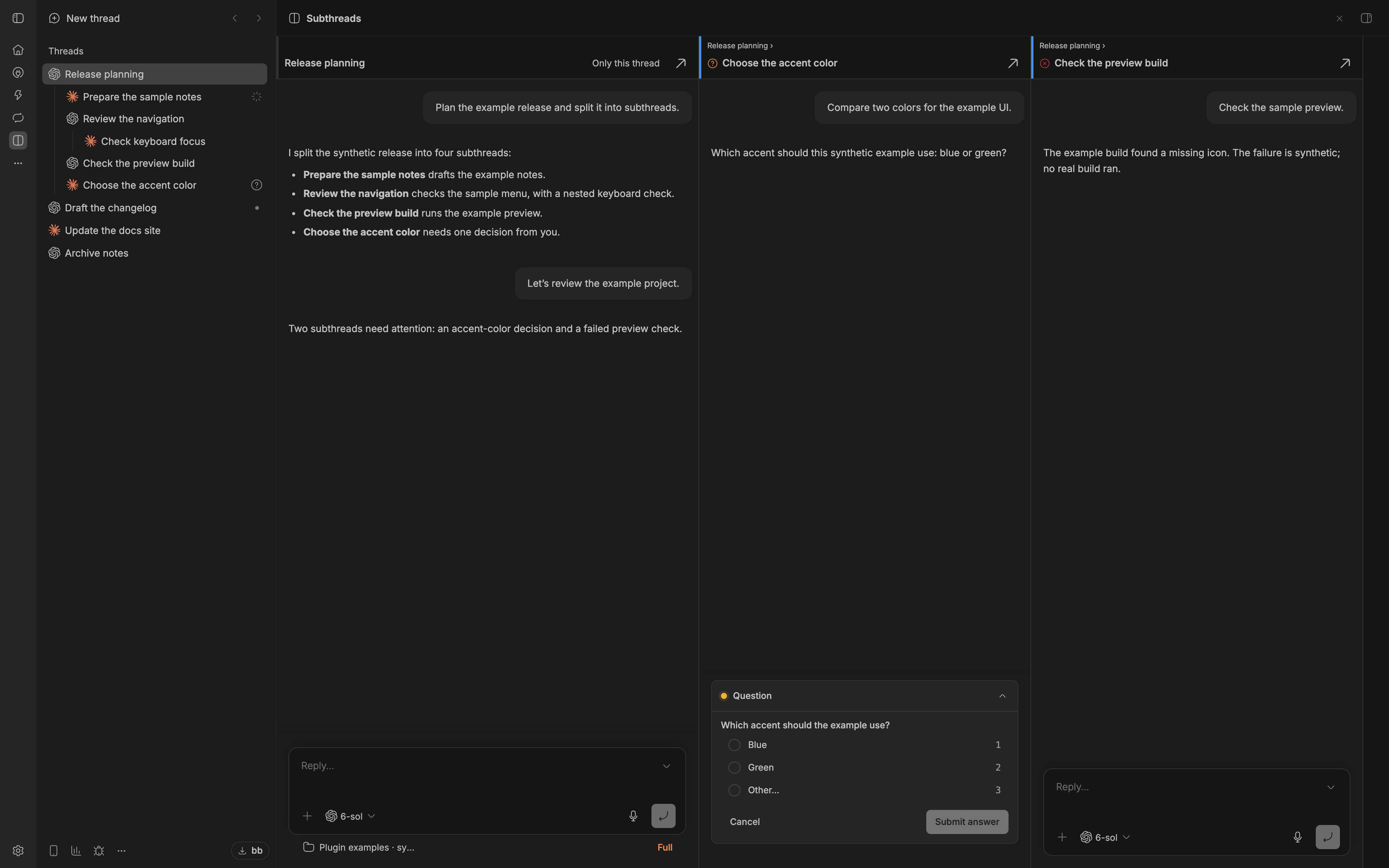1389x868 pixels.
Task: Open Release planning thread in full view arrow
Action: pos(681,63)
